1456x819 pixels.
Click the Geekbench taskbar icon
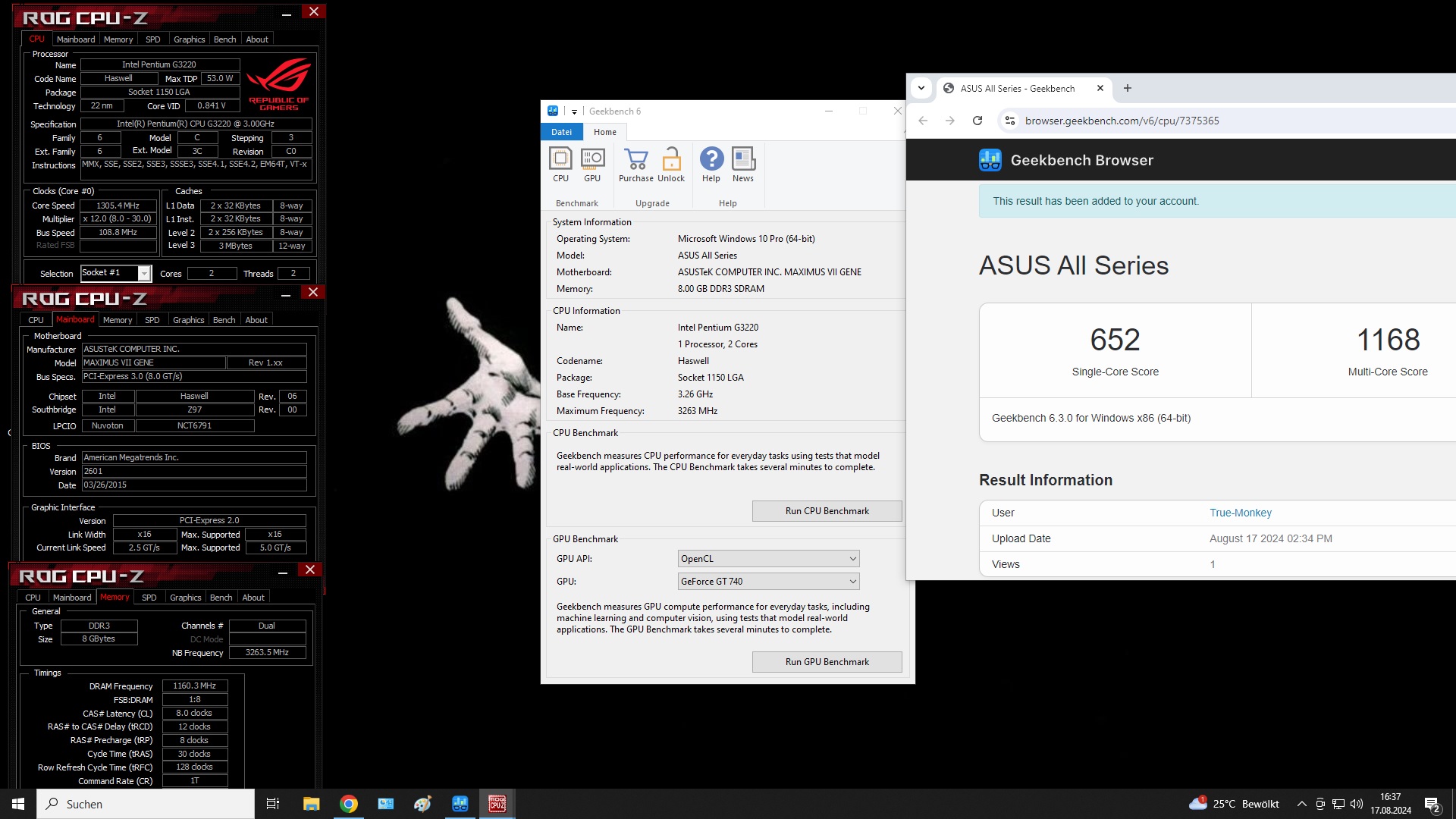tap(460, 804)
